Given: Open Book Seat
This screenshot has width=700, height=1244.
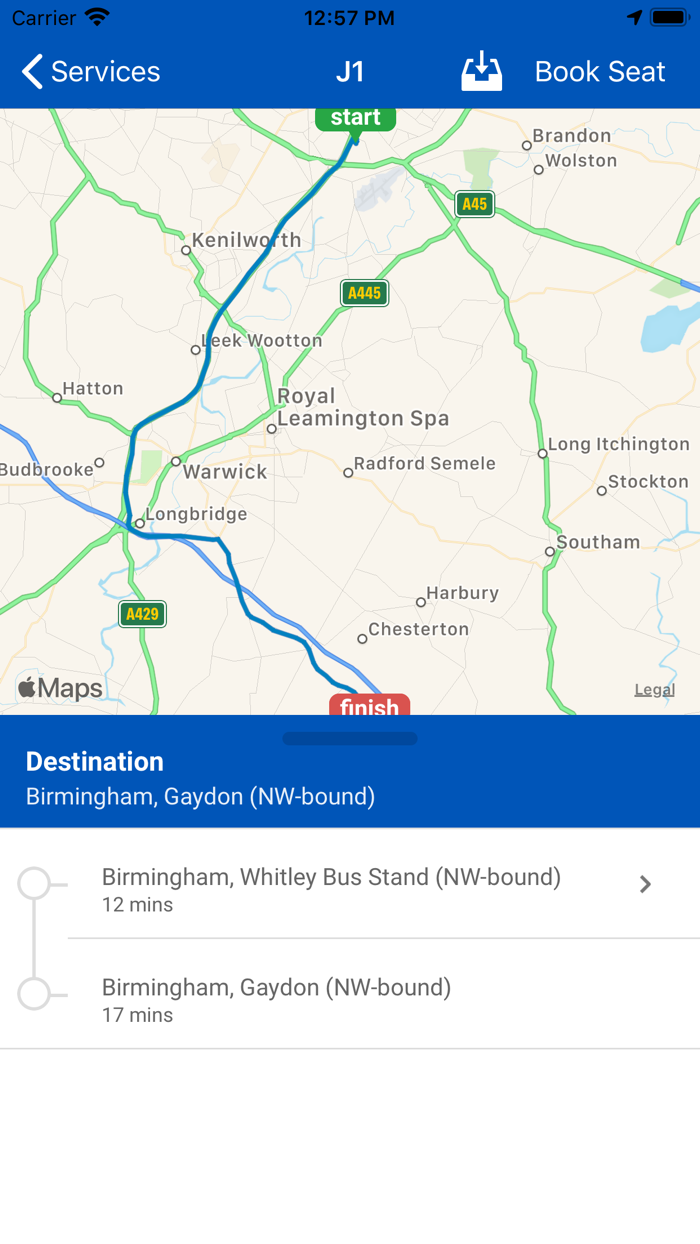Looking at the screenshot, I should coord(599,71).
